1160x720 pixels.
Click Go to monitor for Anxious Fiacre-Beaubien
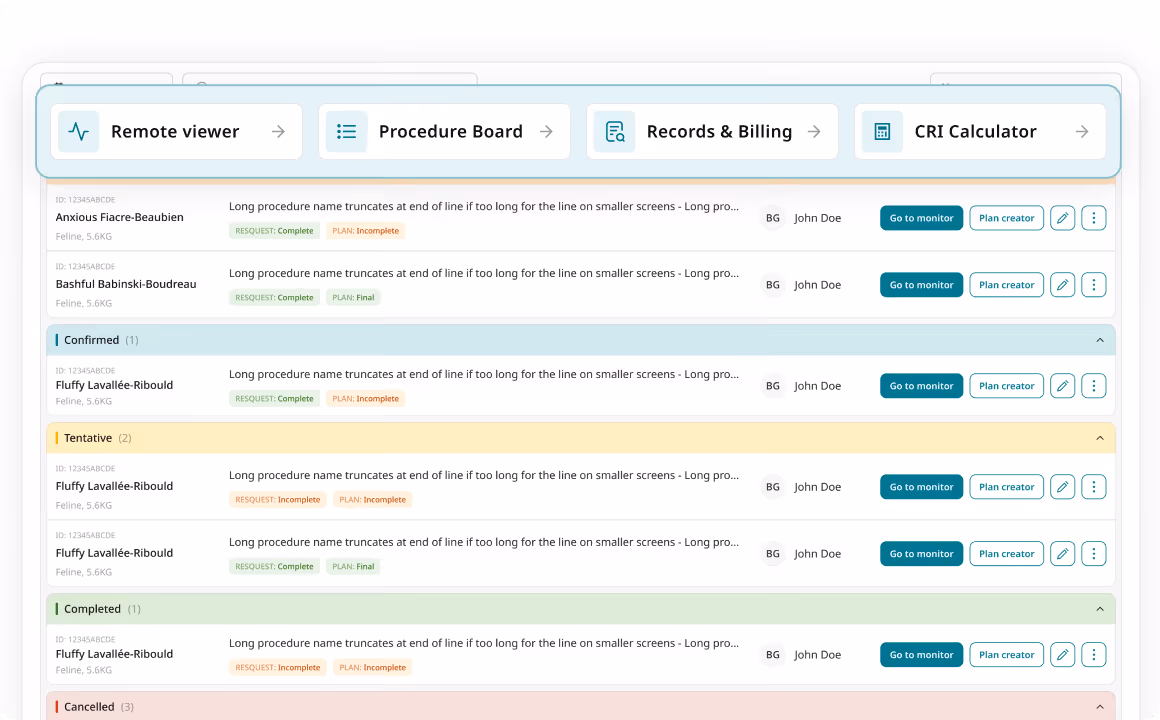coord(921,217)
